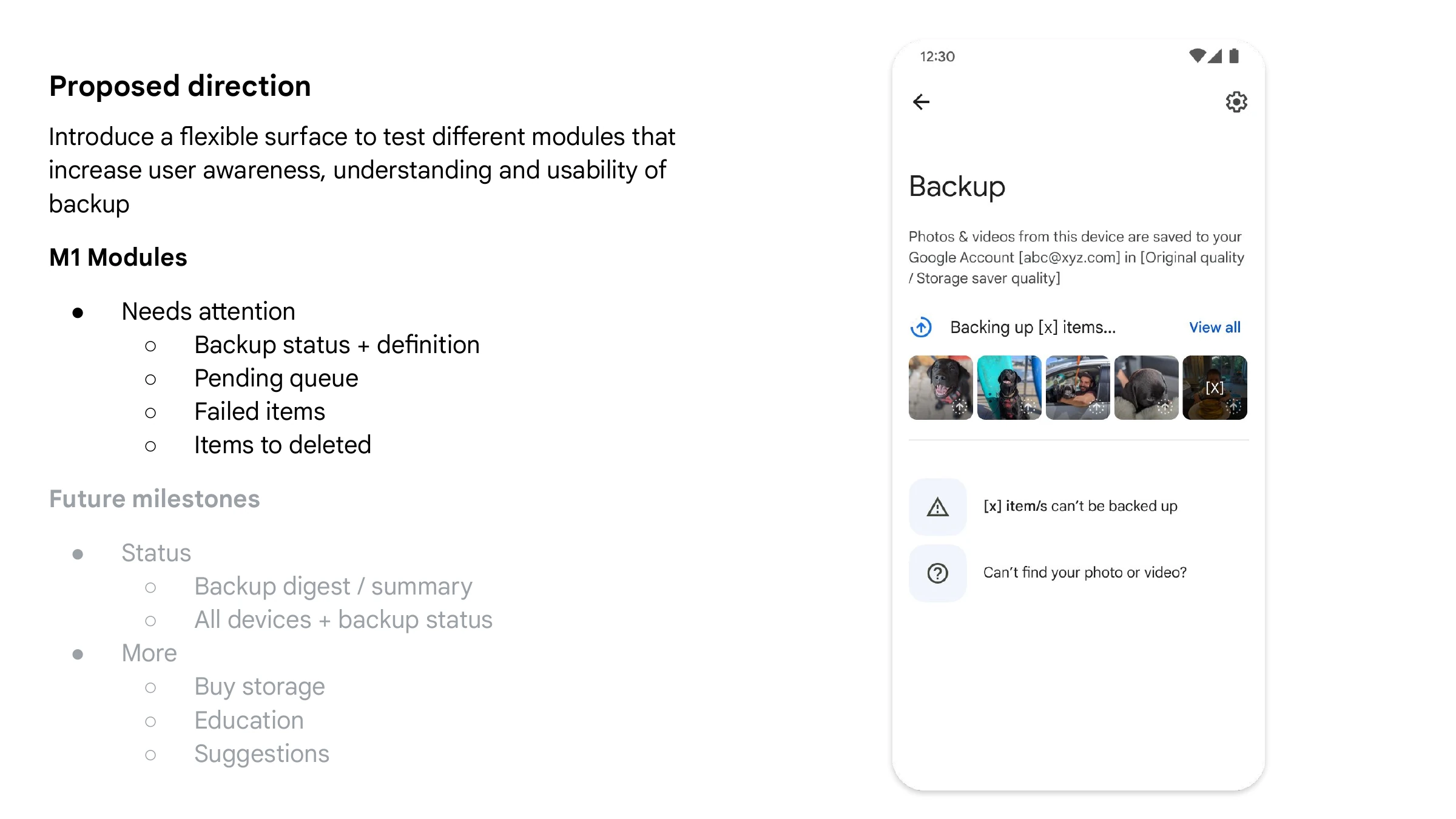Click the question mark help icon
This screenshot has height=819, width=1456.
938,573
